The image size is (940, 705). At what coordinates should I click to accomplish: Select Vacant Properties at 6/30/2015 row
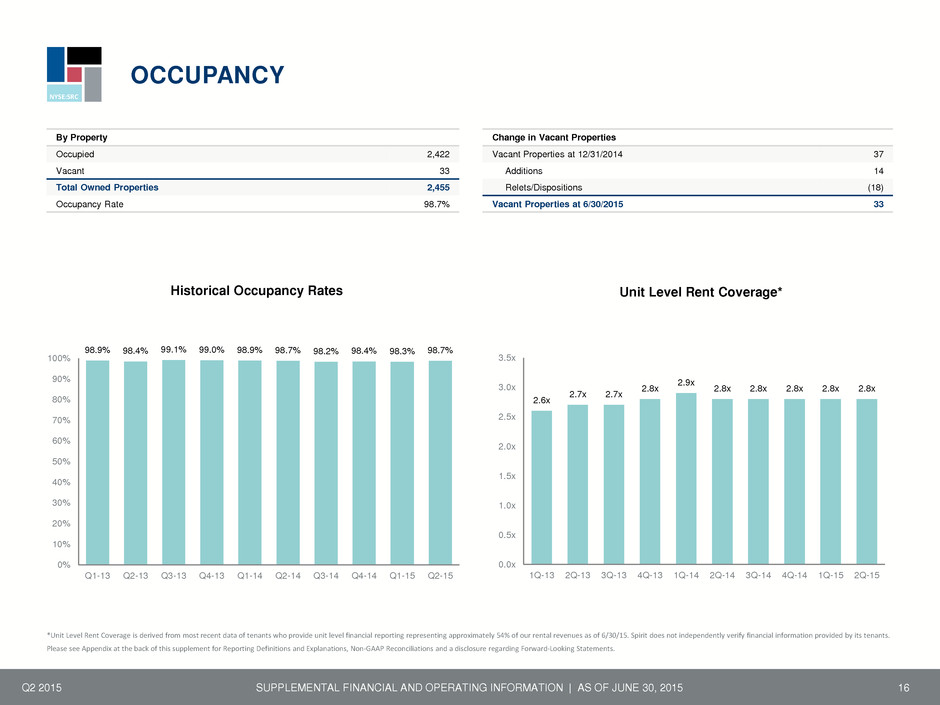(x=687, y=204)
